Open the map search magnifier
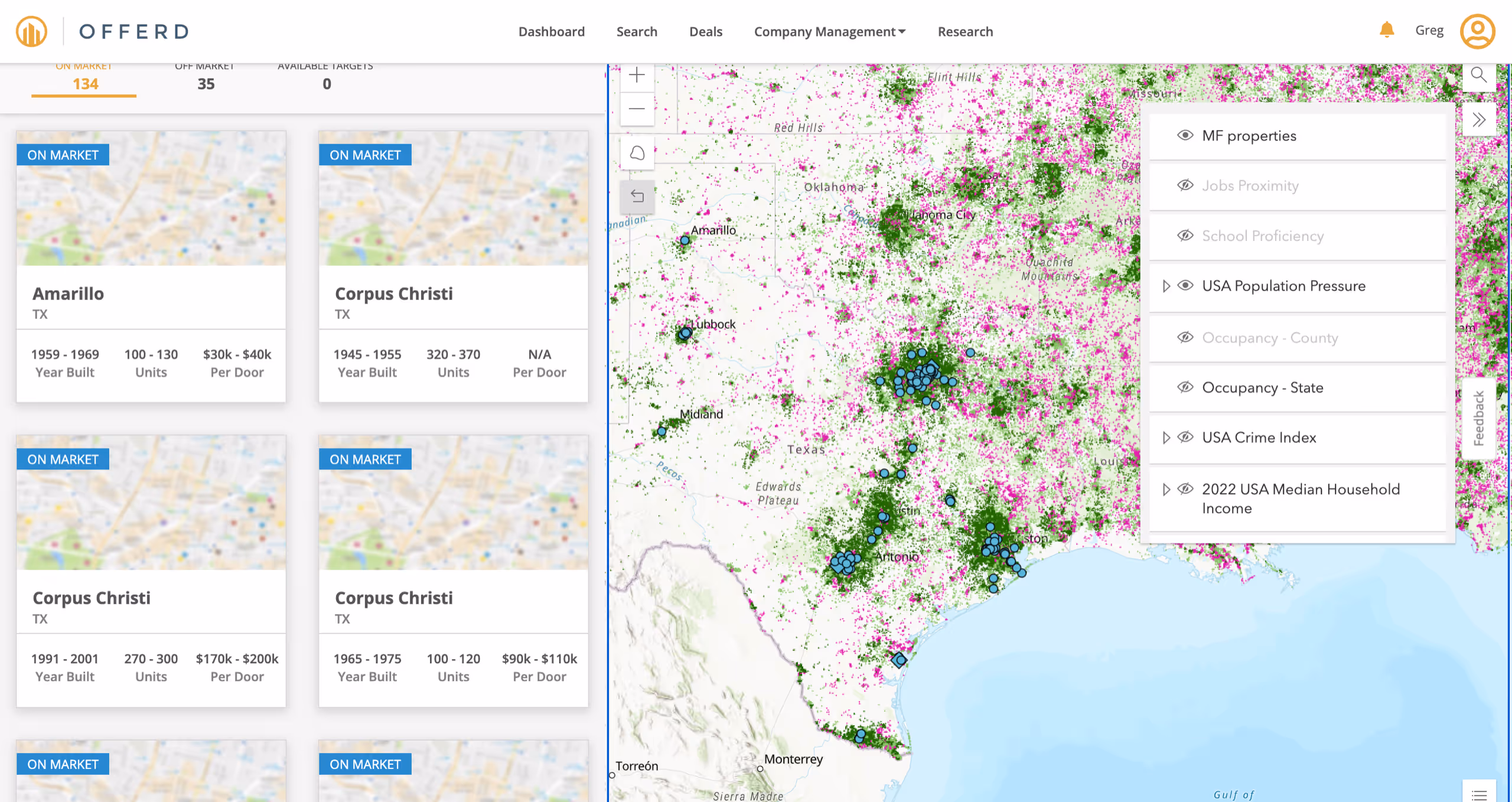 (1478, 75)
